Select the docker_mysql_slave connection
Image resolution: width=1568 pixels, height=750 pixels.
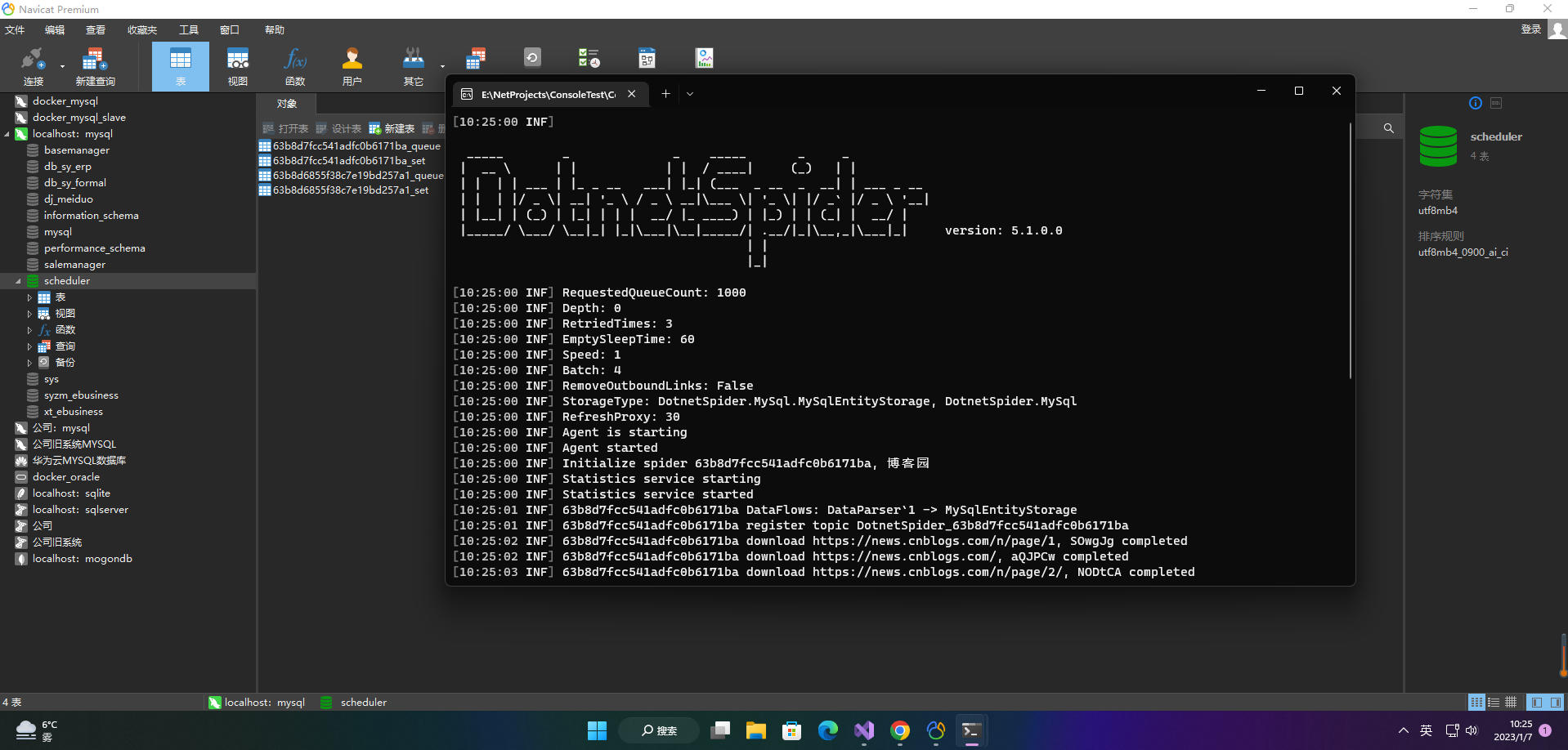click(x=79, y=118)
